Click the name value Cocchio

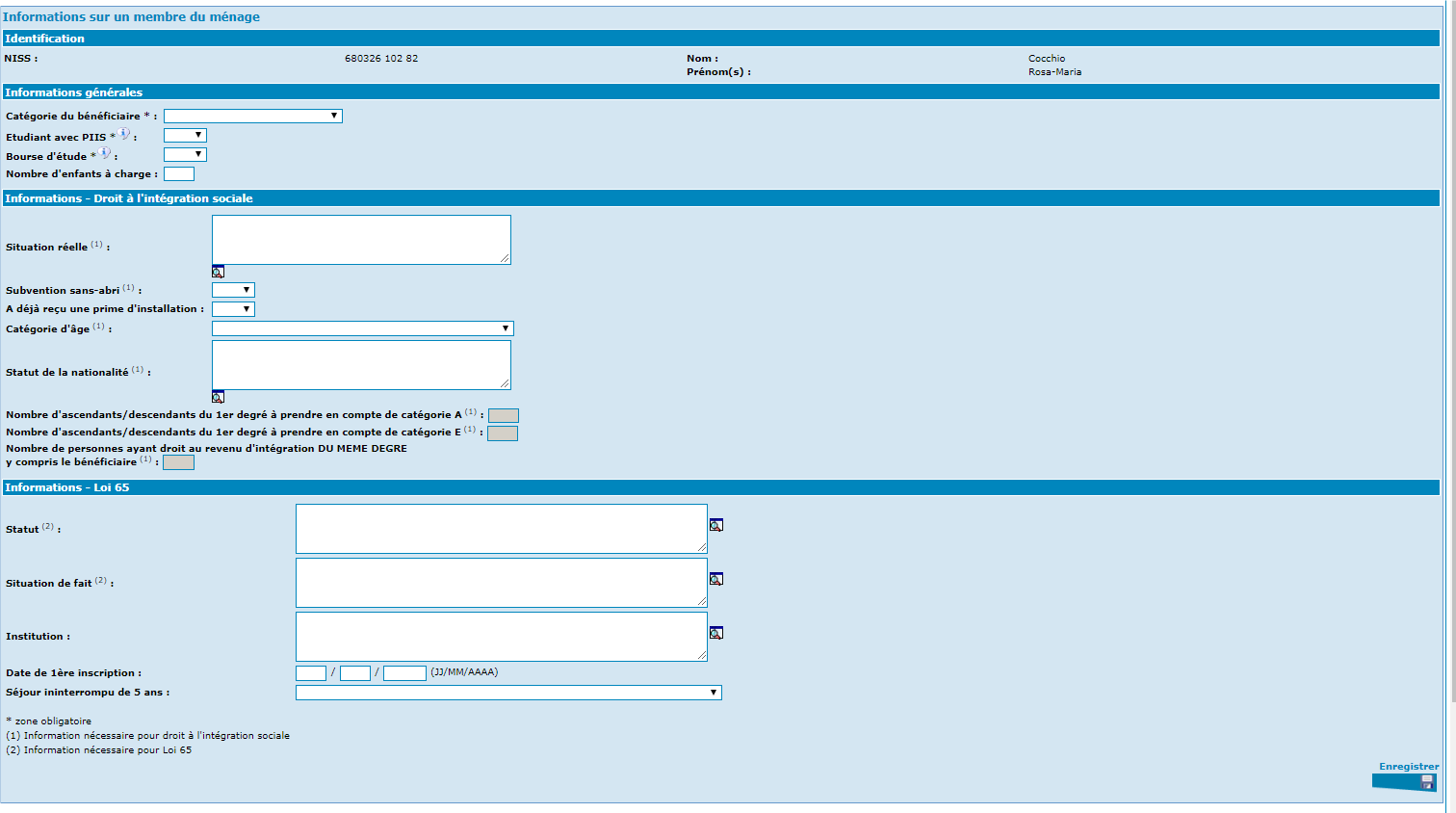1047,59
